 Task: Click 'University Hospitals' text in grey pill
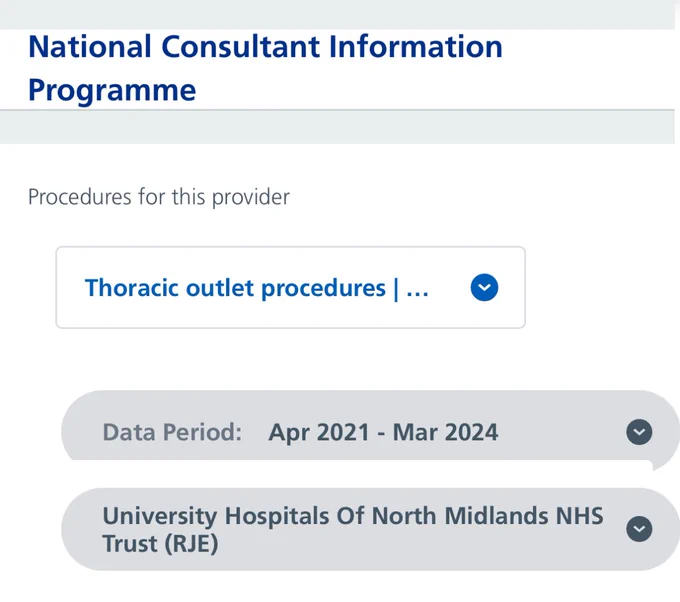point(216,516)
